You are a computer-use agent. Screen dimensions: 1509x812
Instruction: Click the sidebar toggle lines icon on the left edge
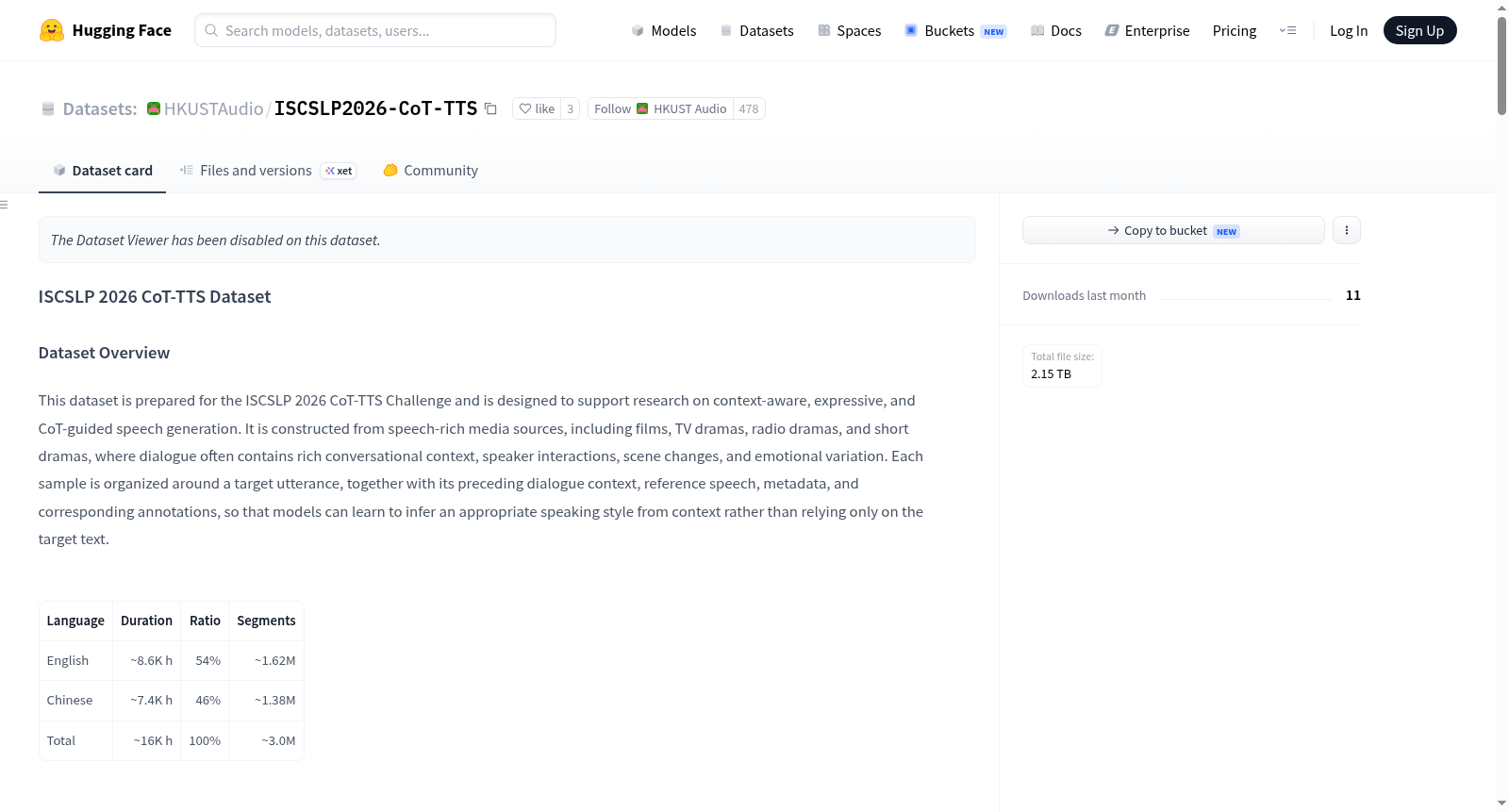(4, 205)
